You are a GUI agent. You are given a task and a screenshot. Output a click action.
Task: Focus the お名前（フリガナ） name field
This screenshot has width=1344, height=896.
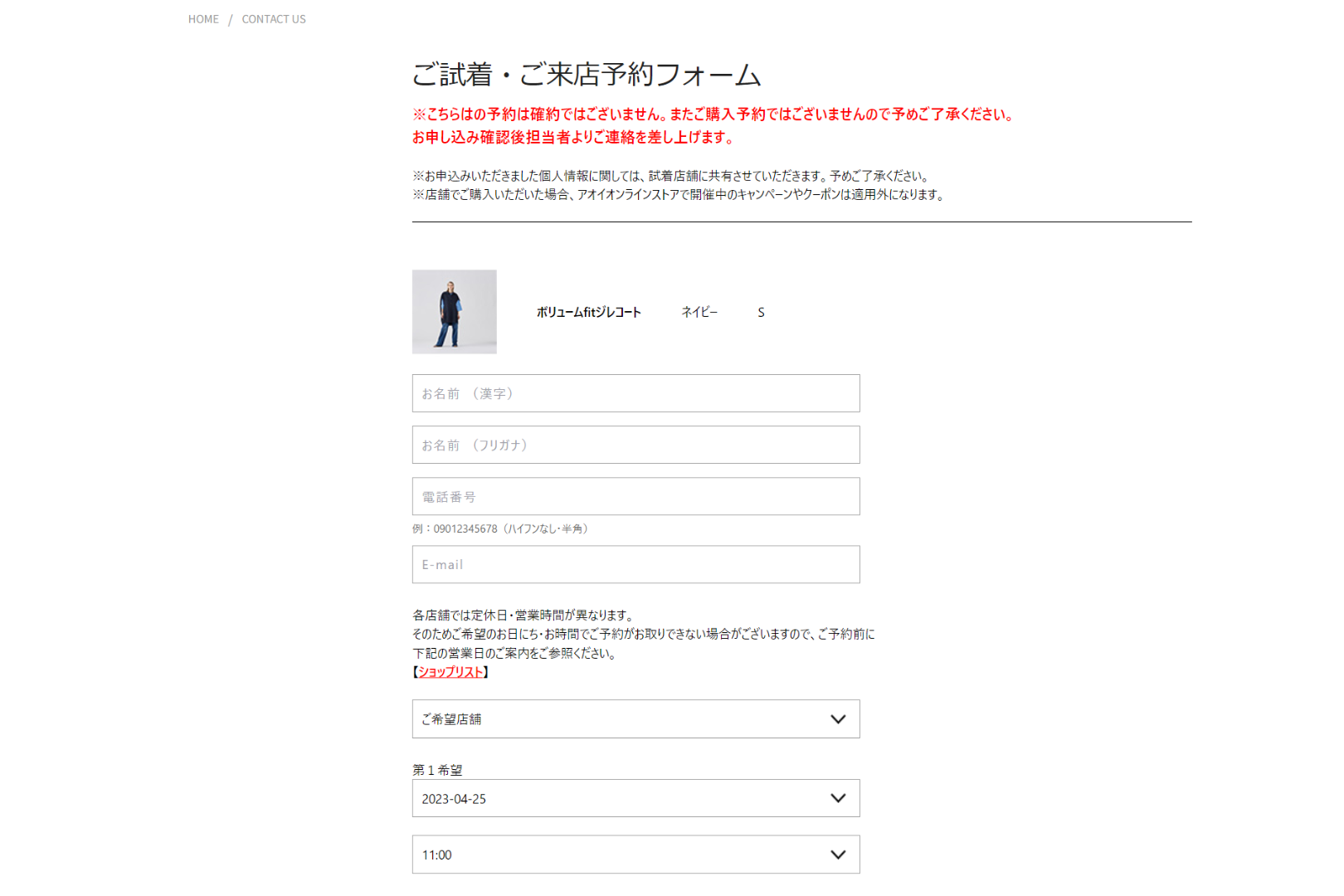click(x=636, y=445)
